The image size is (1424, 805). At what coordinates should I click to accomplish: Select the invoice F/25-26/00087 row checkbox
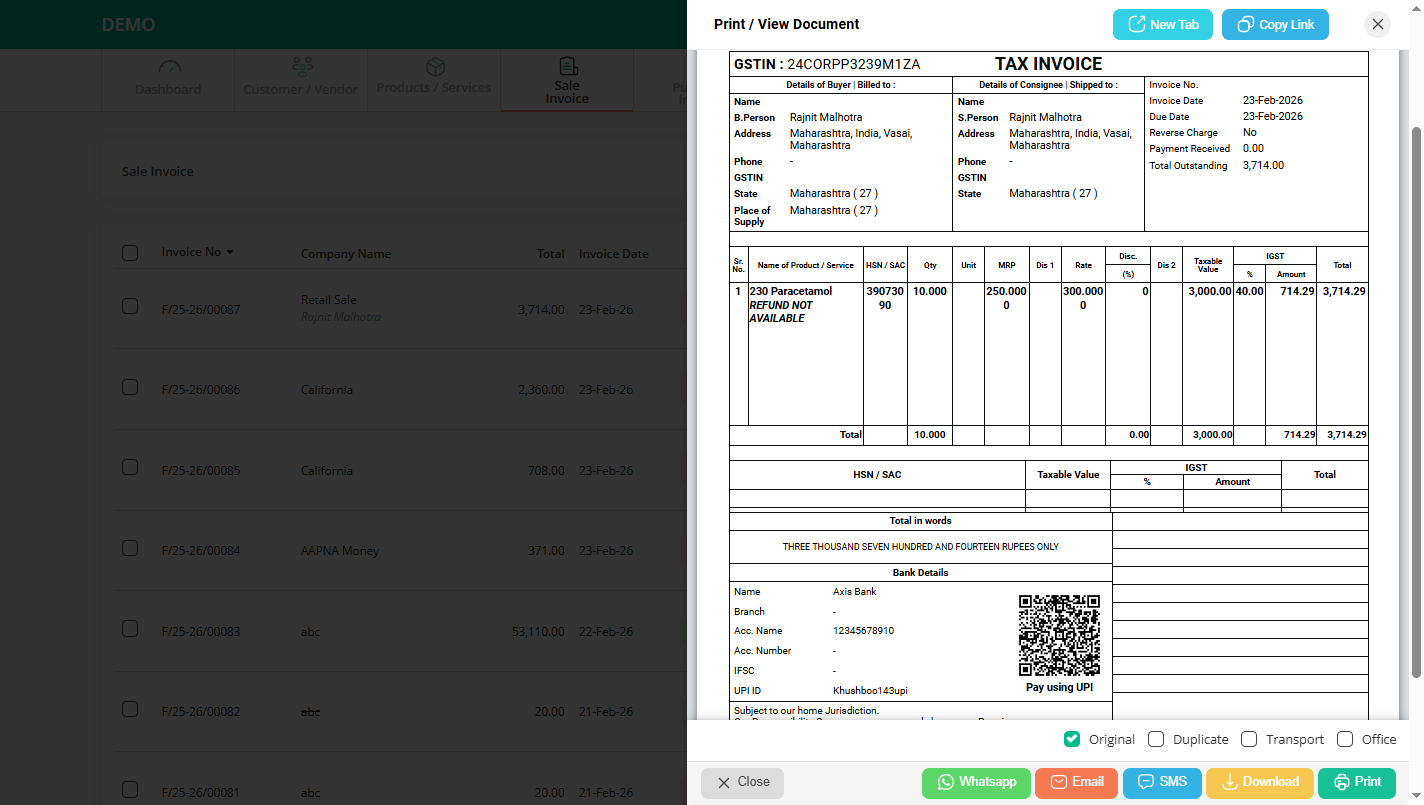tap(130, 306)
